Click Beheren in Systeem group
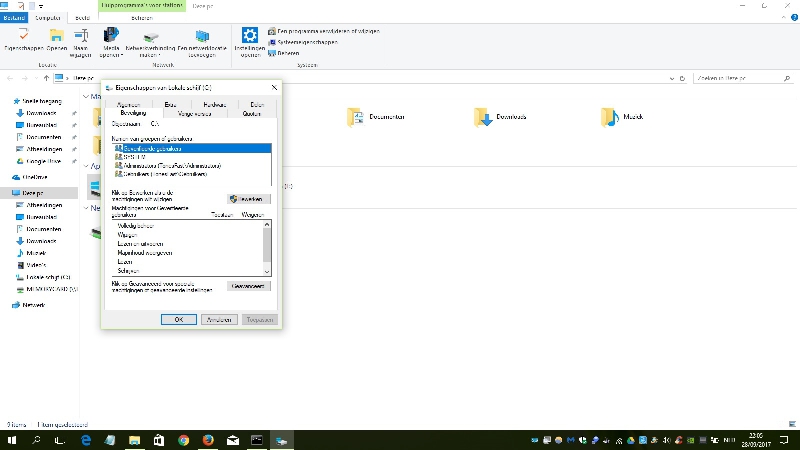The height and width of the screenshot is (450, 800). click(284, 53)
